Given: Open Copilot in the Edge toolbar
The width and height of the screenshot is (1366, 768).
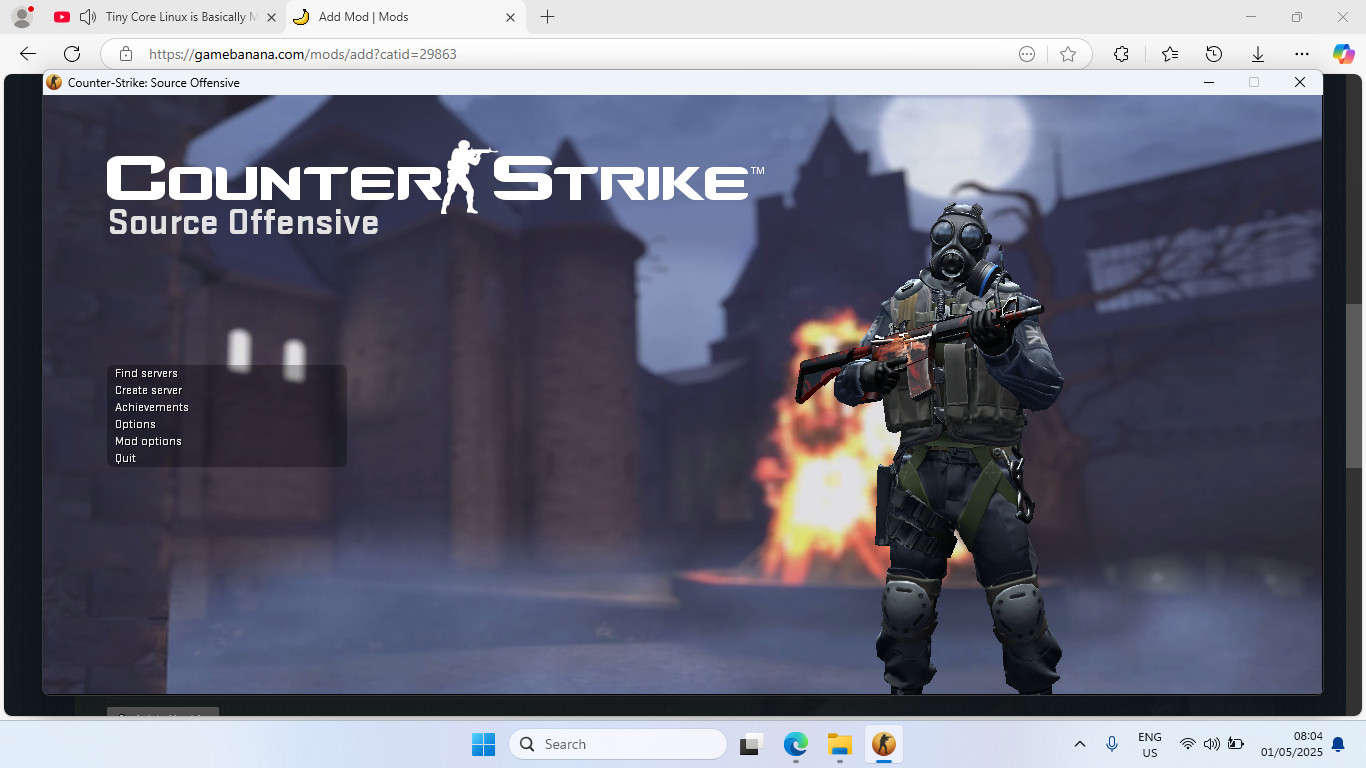Looking at the screenshot, I should click(x=1343, y=54).
